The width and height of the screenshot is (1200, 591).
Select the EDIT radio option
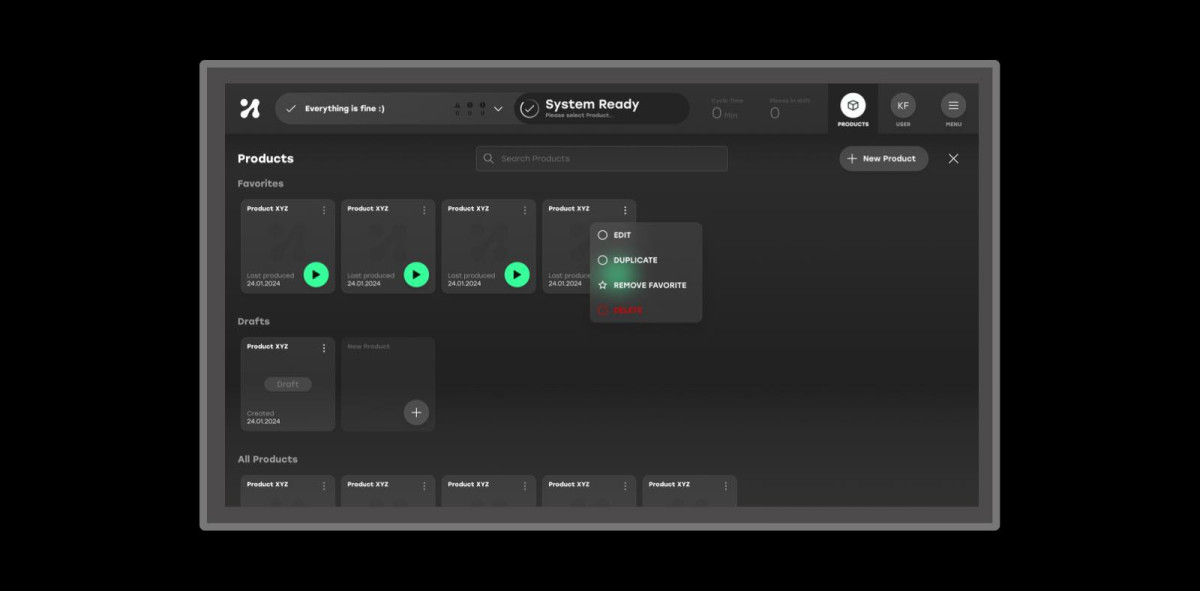(603, 235)
